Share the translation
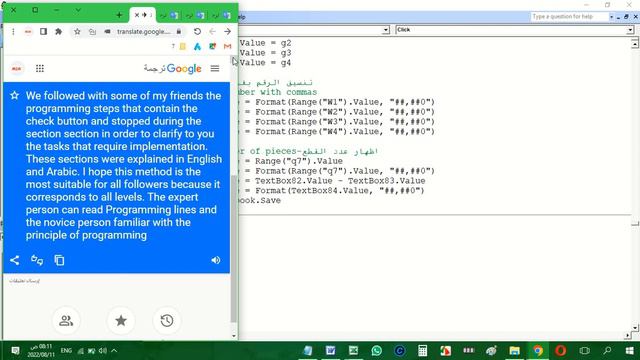This screenshot has width=640, height=360. (15, 260)
